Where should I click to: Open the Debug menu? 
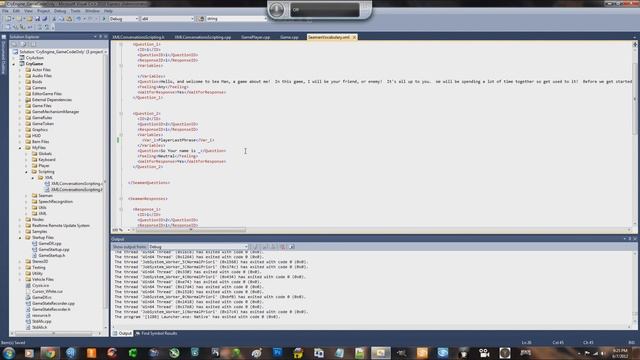(60, 11)
